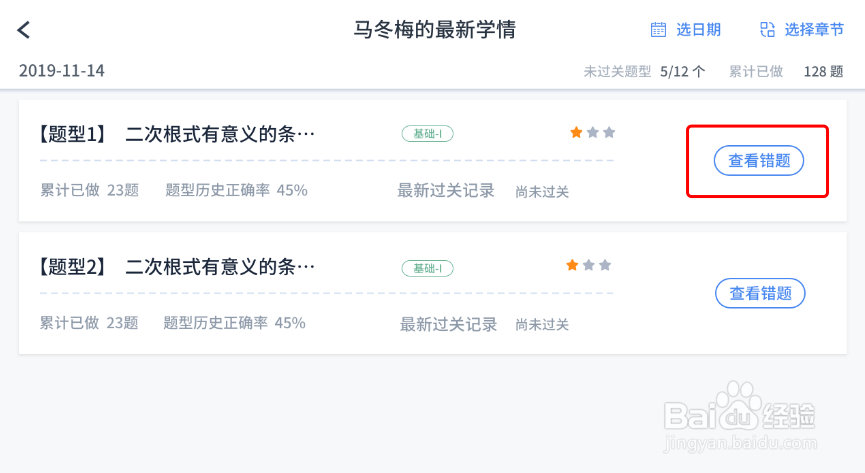Open the 选日期 date picker
This screenshot has height=473, width=865.
(x=686, y=29)
